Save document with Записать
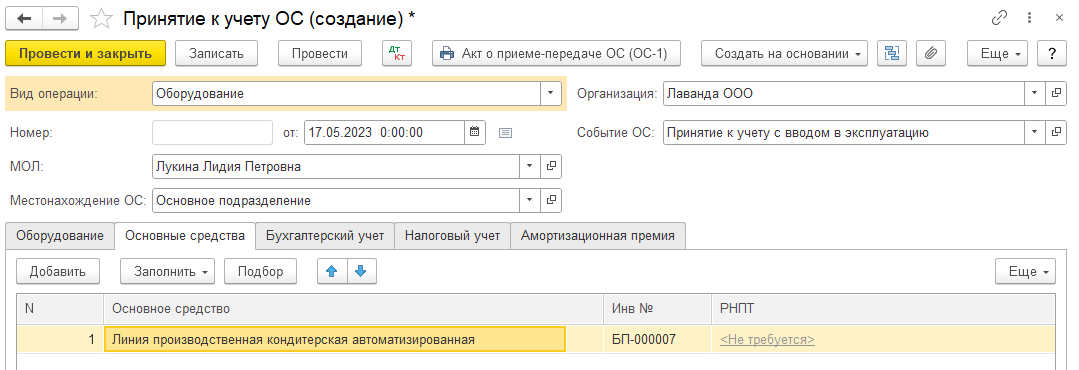This screenshot has height=370, width=1079. 216,54
